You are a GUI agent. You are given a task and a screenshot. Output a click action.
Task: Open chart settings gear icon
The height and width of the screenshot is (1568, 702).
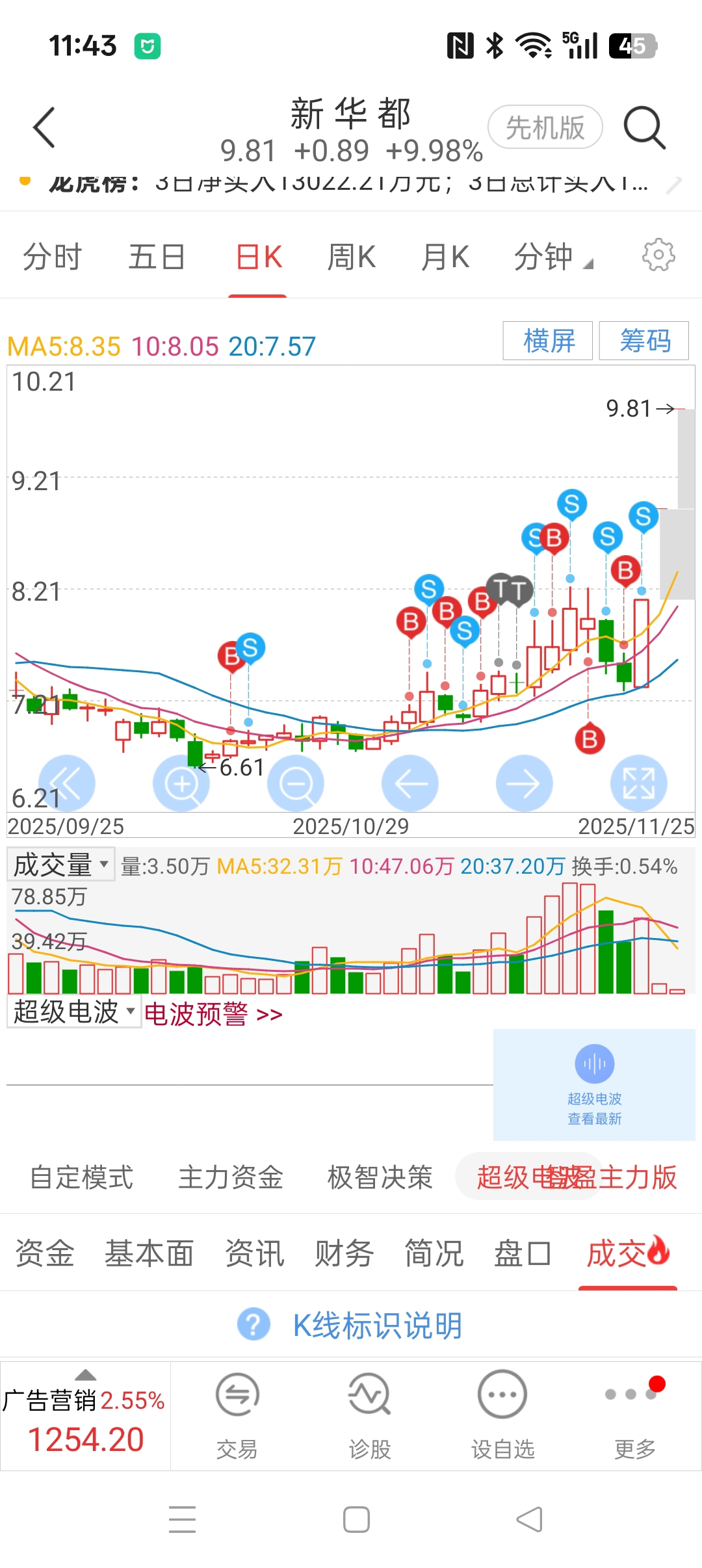click(658, 255)
